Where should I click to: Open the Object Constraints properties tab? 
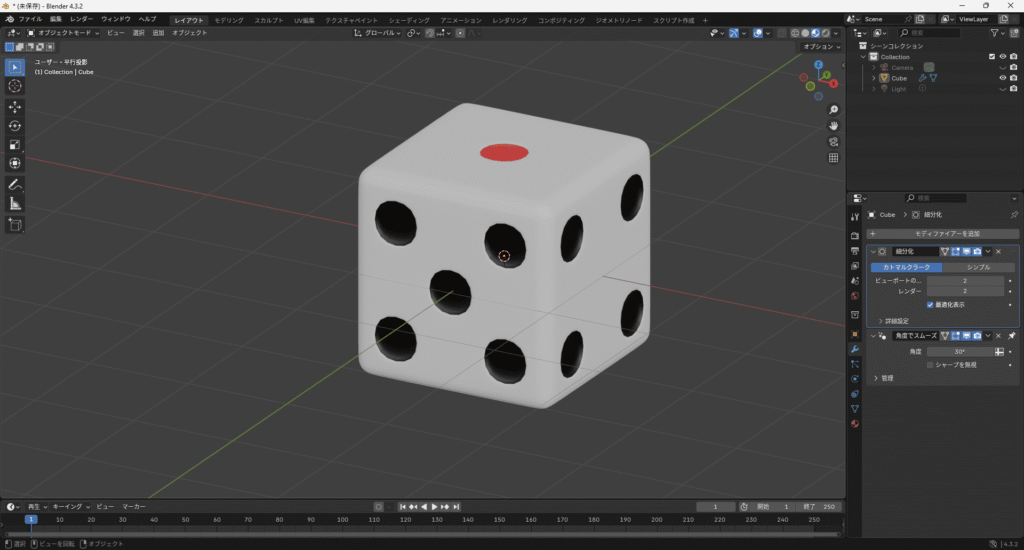click(854, 394)
